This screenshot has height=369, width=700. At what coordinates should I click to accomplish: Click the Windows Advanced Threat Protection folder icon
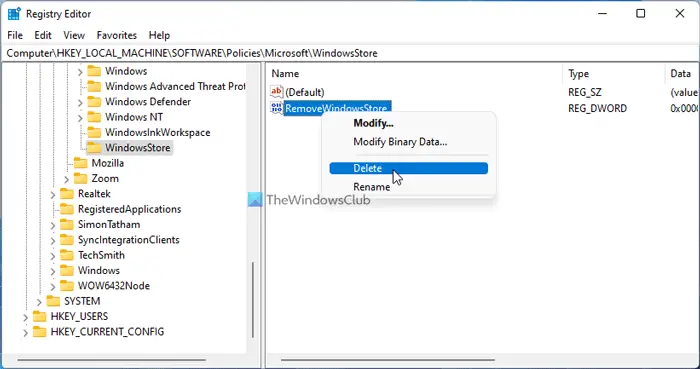click(94, 86)
